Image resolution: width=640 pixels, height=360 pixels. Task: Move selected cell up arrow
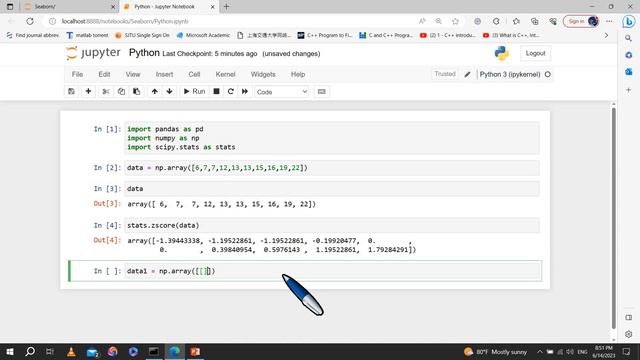click(154, 91)
